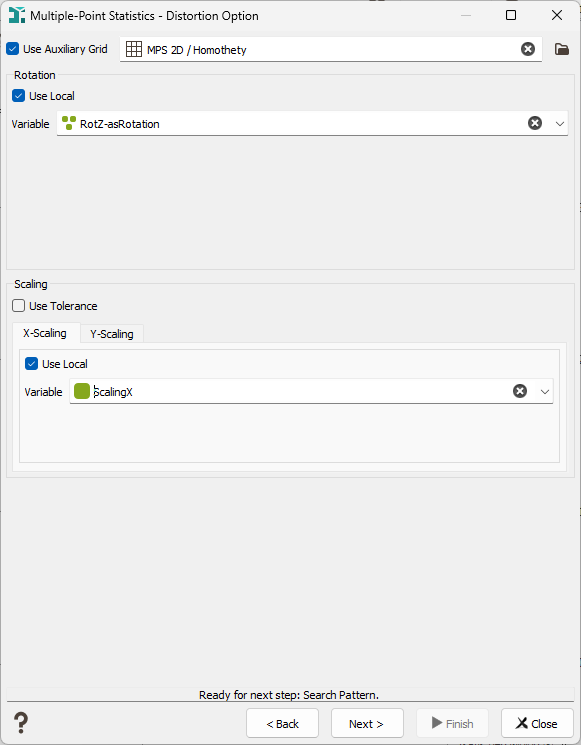Click the green ScalingX color swatch
The image size is (581, 745).
[x=82, y=391]
